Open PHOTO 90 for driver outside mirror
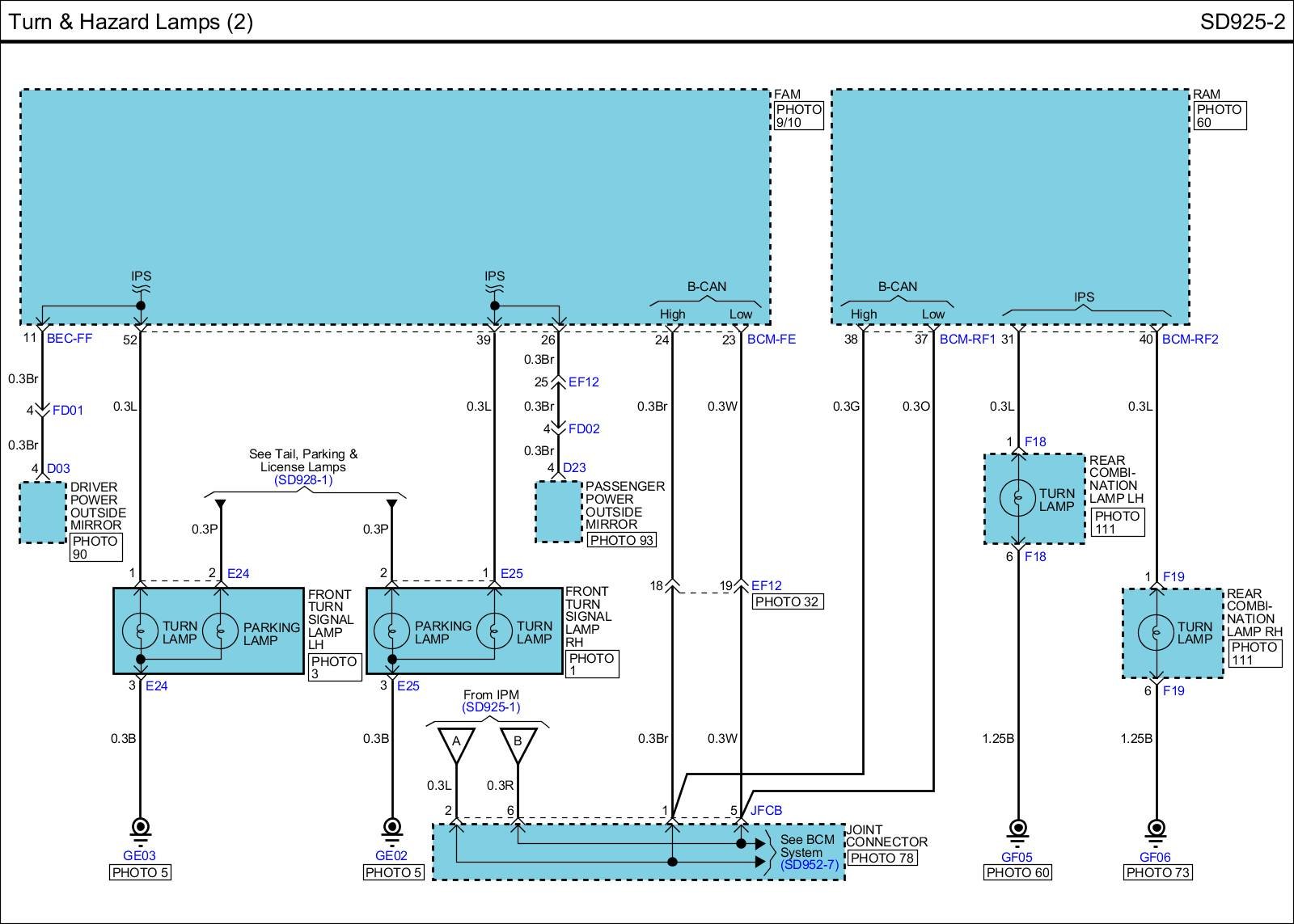Image resolution: width=1294 pixels, height=924 pixels. 95,547
